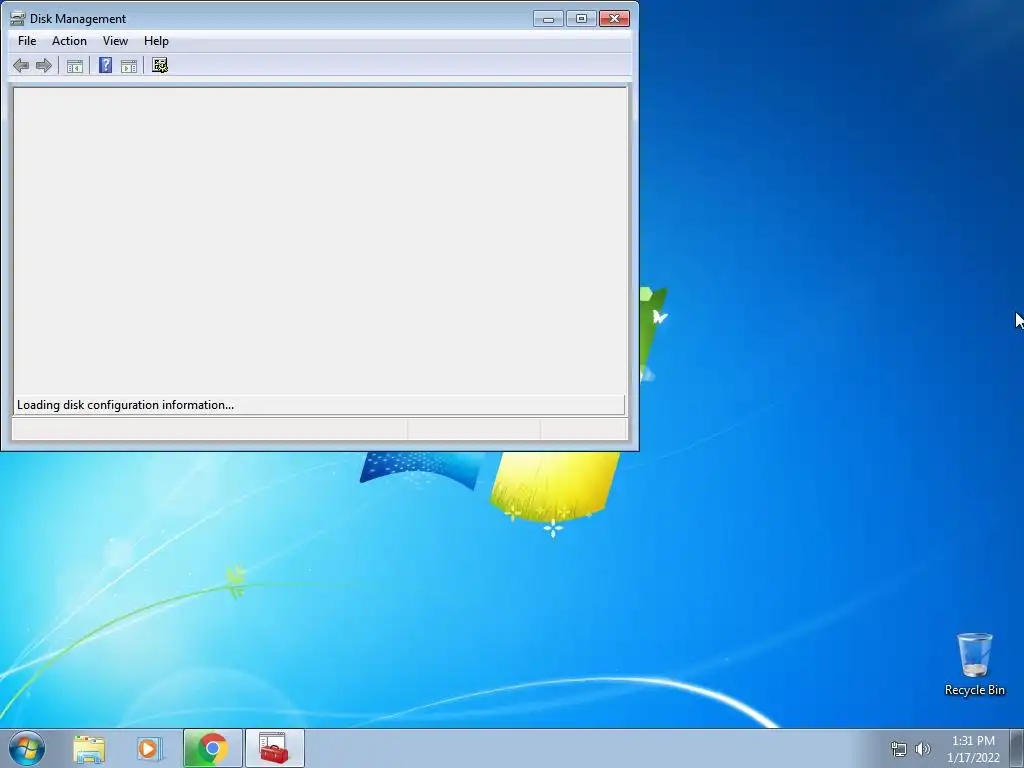Viewport: 1024px width, 768px height.
Task: Click the Forward arrow in Disk Management toolbar
Action: click(x=44, y=65)
